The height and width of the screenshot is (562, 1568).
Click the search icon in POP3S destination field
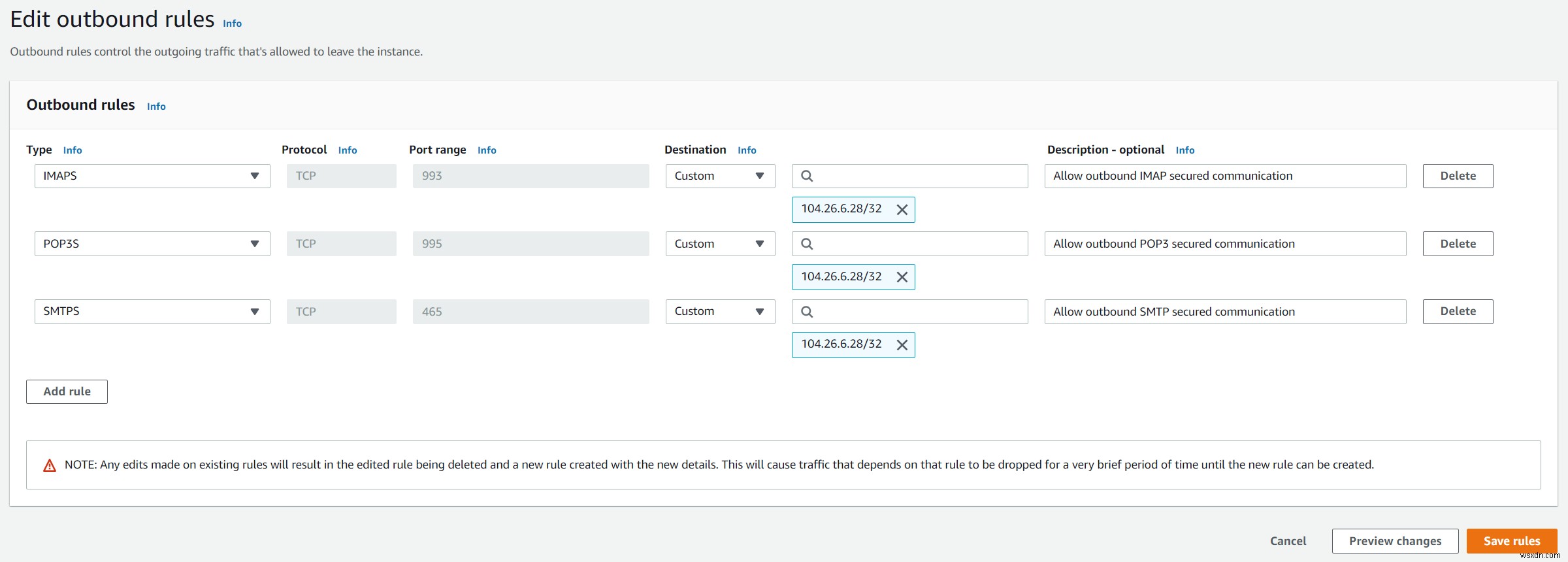(x=807, y=244)
